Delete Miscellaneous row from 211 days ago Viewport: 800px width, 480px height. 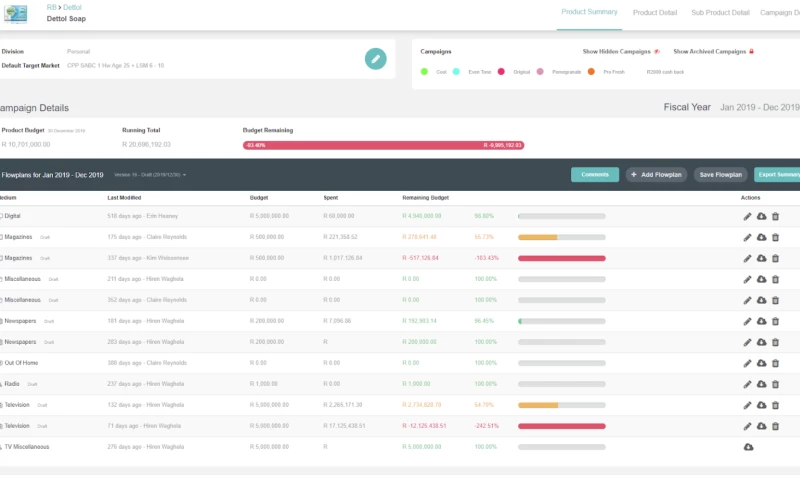(775, 280)
